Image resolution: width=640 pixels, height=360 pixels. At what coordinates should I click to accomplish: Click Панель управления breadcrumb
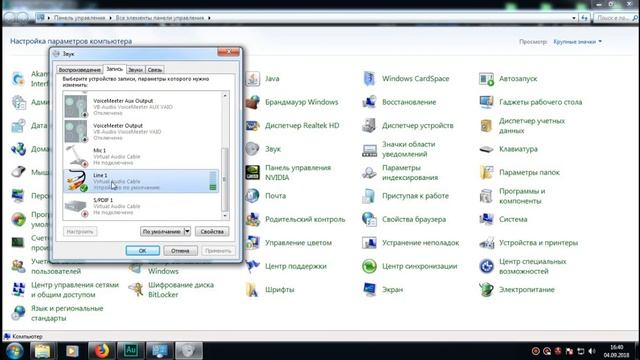[80, 18]
